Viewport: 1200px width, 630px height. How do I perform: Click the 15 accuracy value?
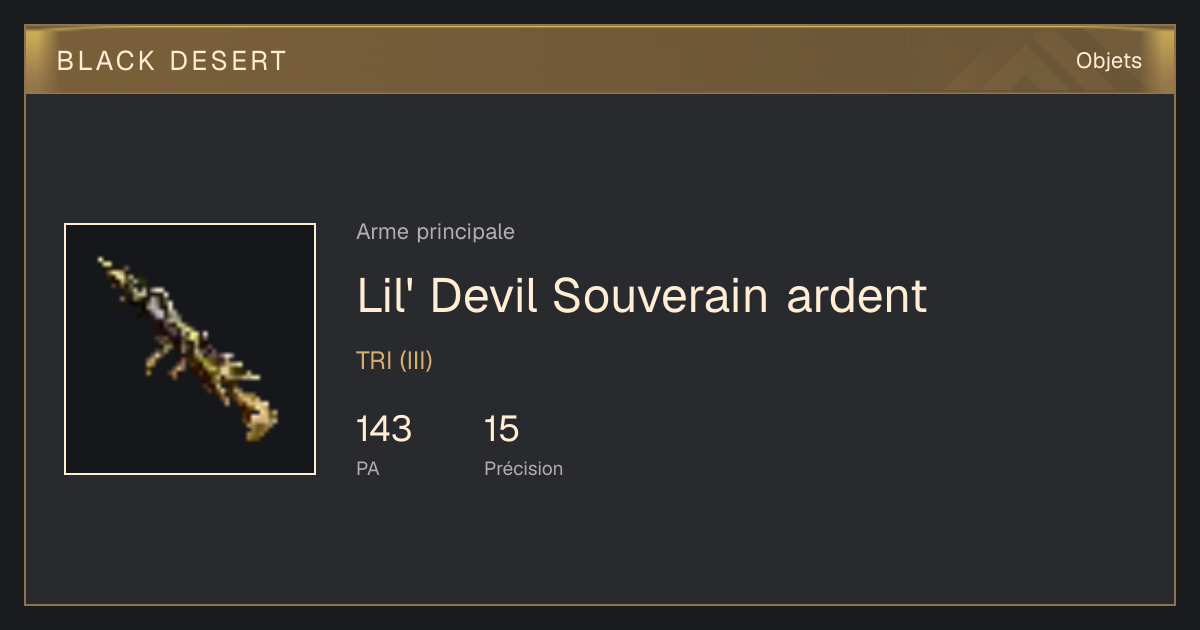tap(502, 429)
